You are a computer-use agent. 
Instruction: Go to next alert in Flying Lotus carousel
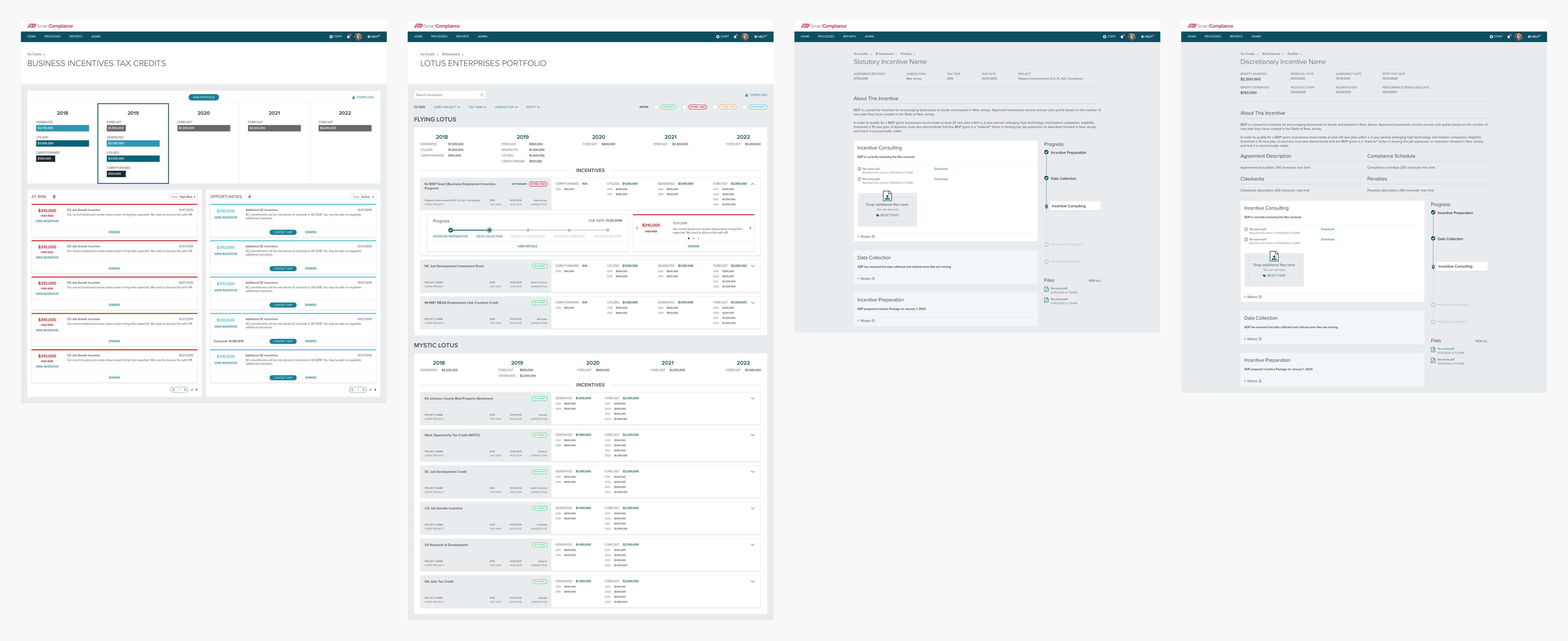(x=750, y=228)
